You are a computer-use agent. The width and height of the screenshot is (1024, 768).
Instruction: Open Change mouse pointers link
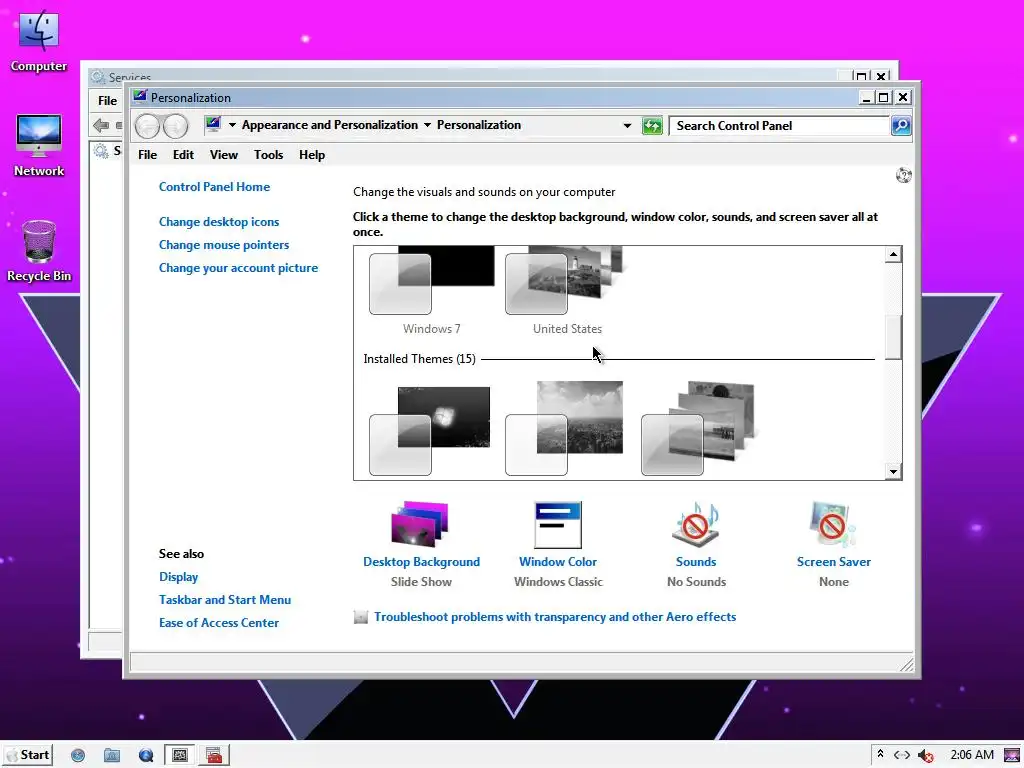pos(224,245)
